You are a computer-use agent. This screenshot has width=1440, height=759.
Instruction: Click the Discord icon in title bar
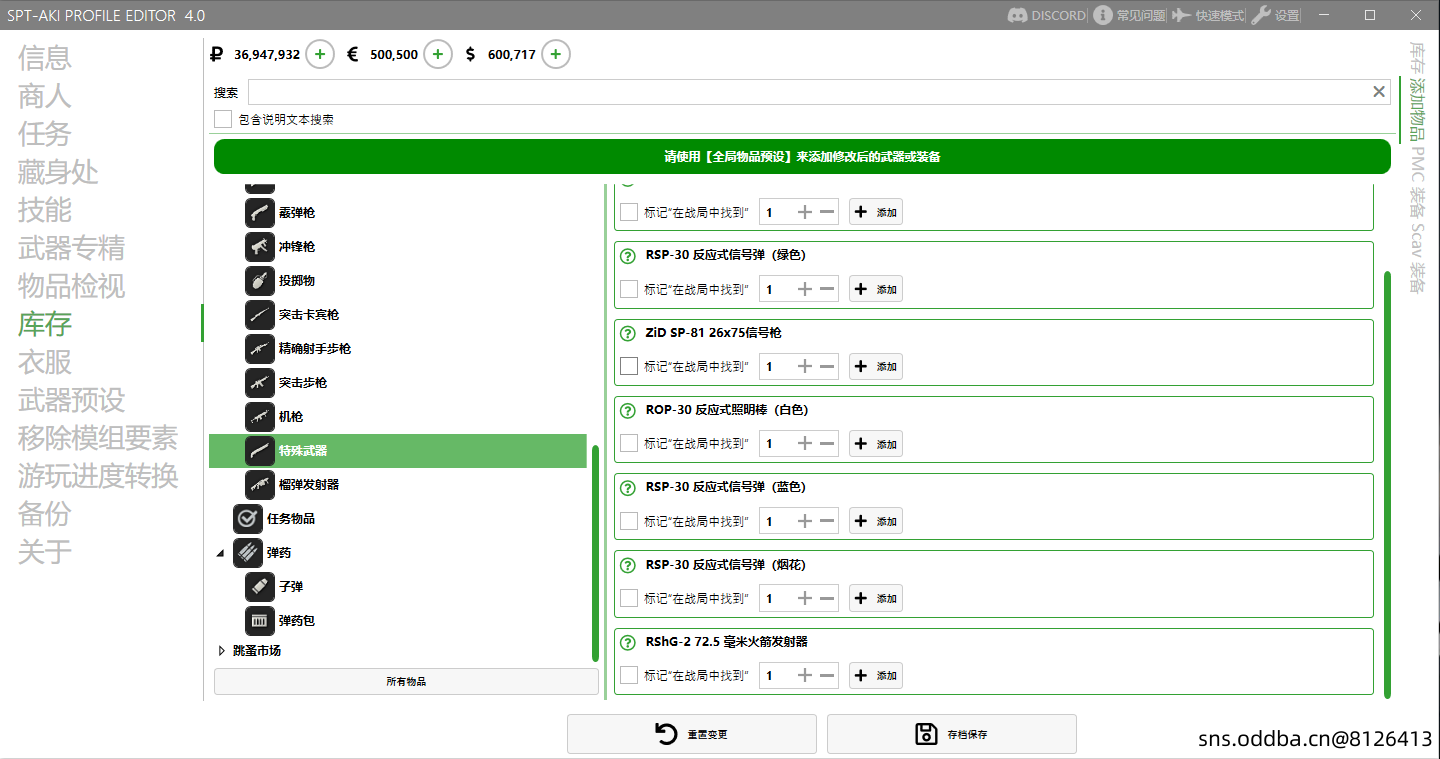[1017, 15]
